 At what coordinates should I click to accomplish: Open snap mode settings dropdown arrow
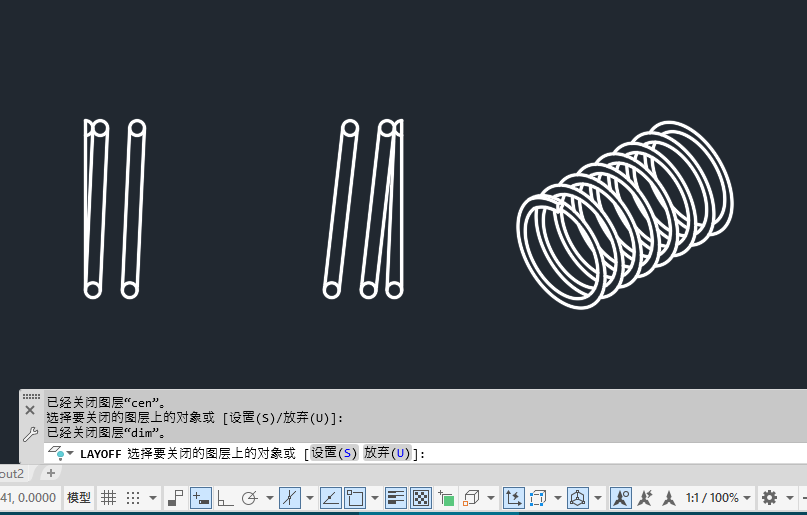[153, 498]
